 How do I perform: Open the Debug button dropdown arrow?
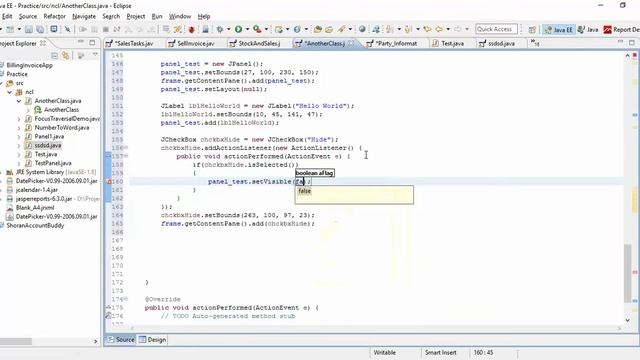point(228,29)
